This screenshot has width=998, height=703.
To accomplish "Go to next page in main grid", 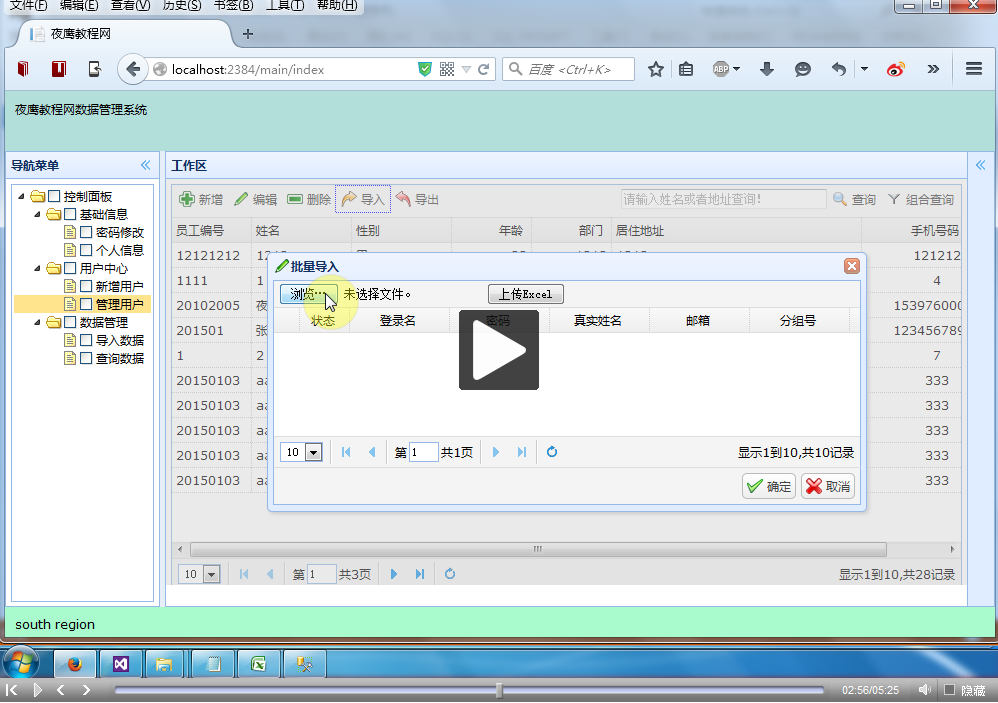I will [394, 574].
